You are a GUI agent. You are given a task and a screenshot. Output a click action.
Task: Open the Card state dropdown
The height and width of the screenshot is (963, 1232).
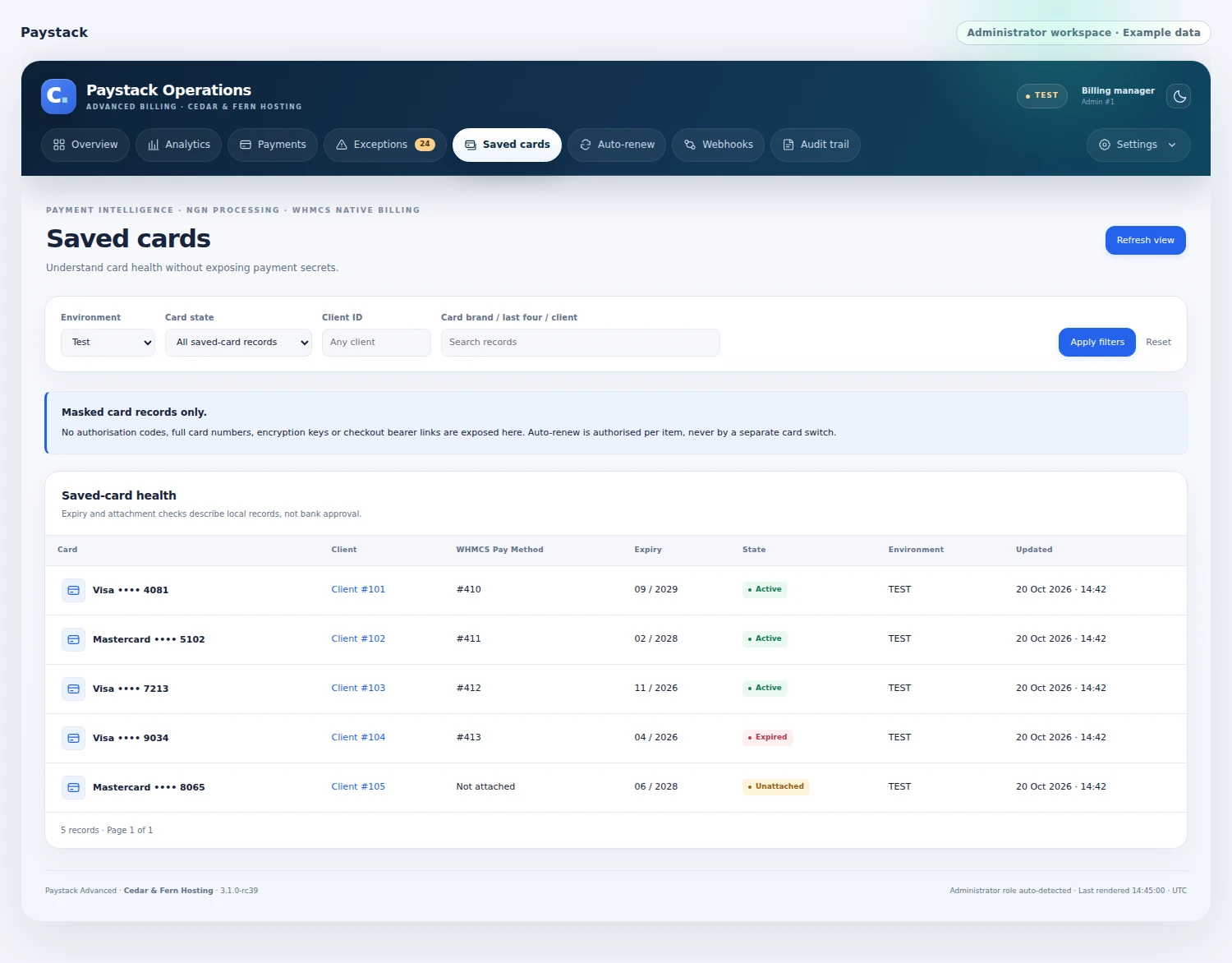point(238,343)
